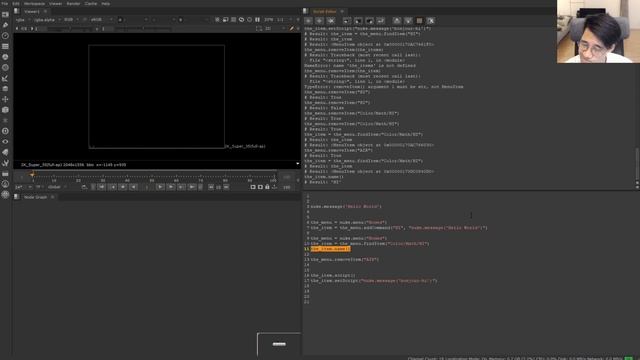Open the MetaData nodes toolbar menu

pyautogui.click(x=5, y=152)
